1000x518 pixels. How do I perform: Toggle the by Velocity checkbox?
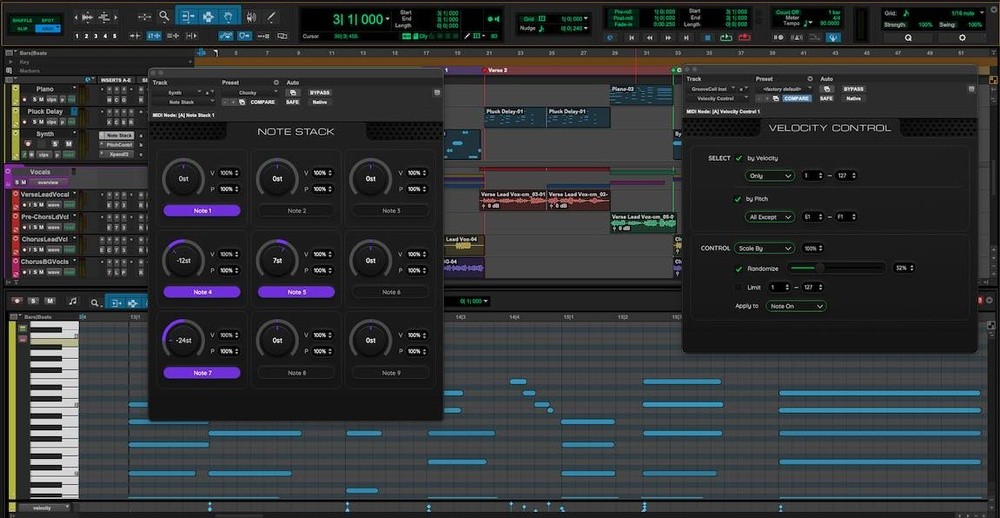tap(739, 158)
